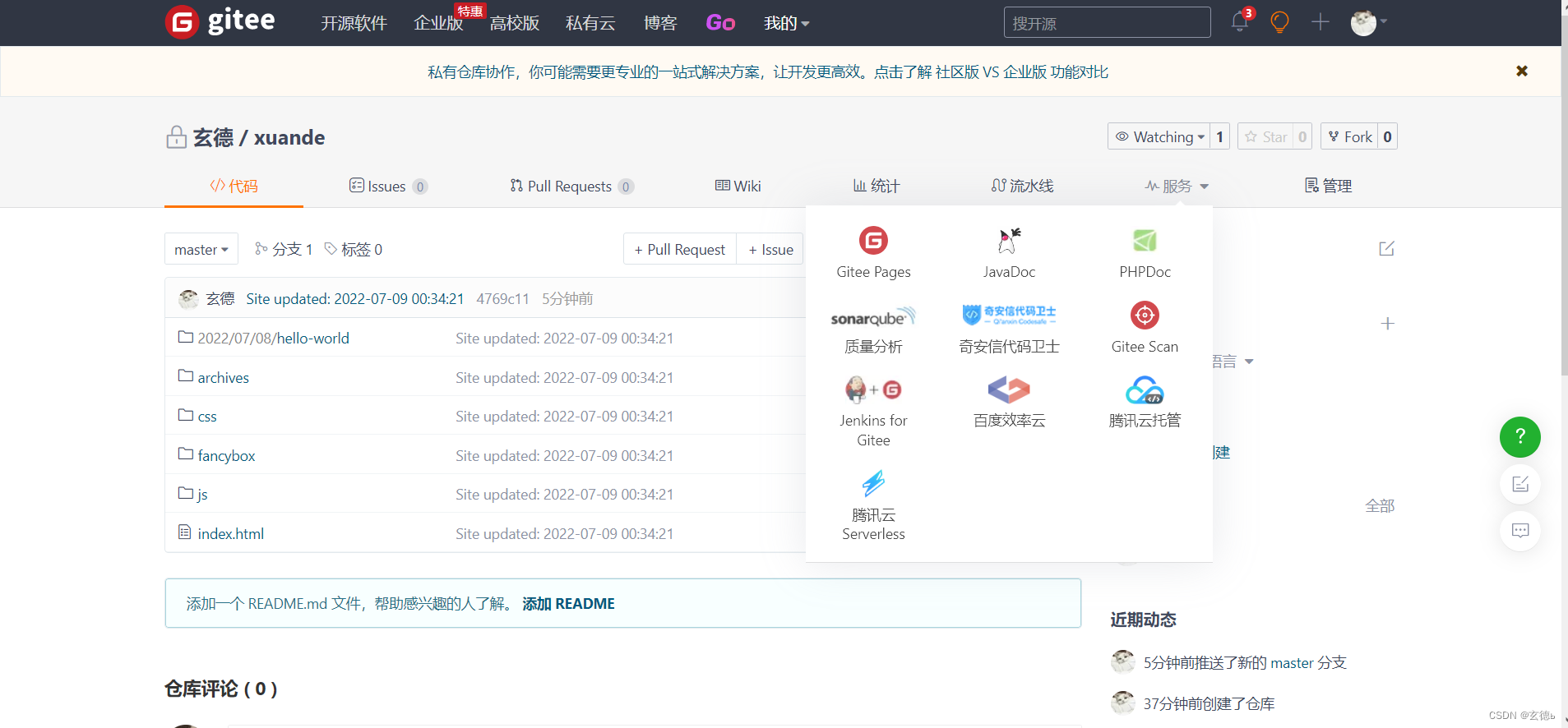The height and width of the screenshot is (728, 1568).
Task: Click the fork count 0
Action: pos(1387,136)
